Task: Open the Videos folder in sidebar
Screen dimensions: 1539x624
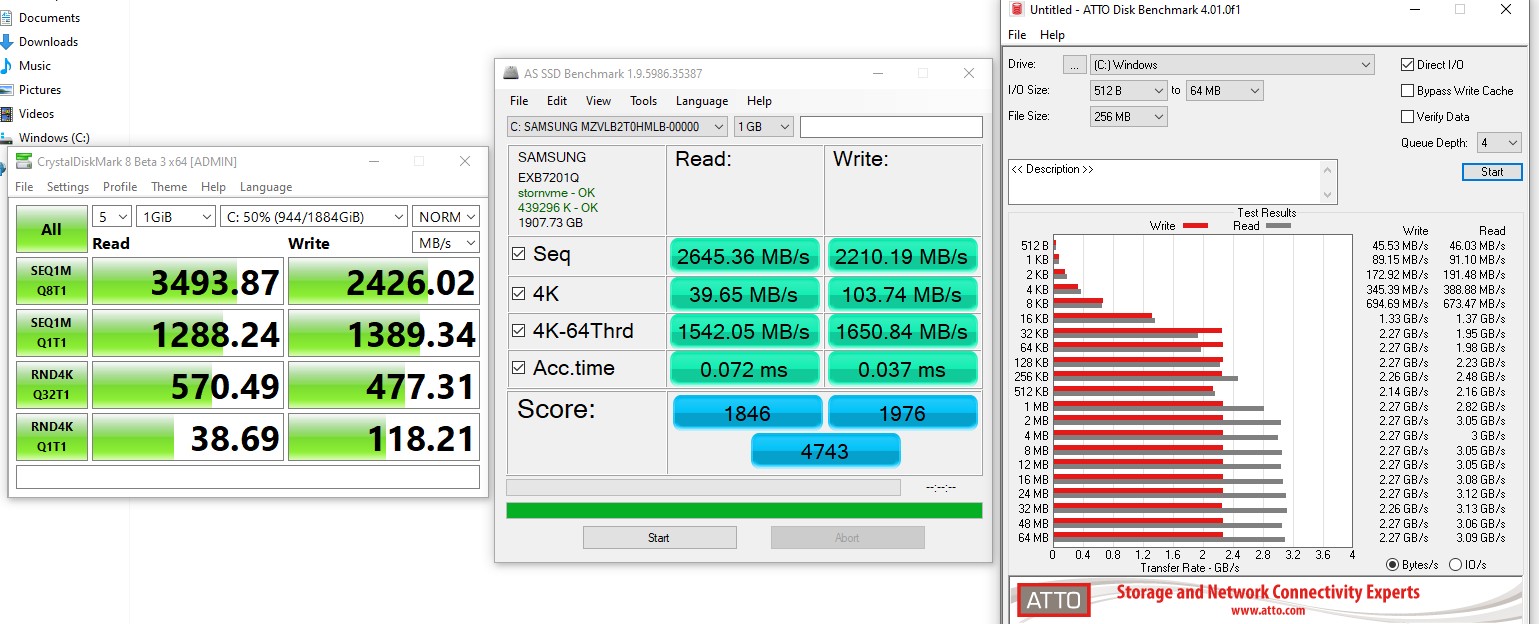Action: pyautogui.click(x=36, y=114)
